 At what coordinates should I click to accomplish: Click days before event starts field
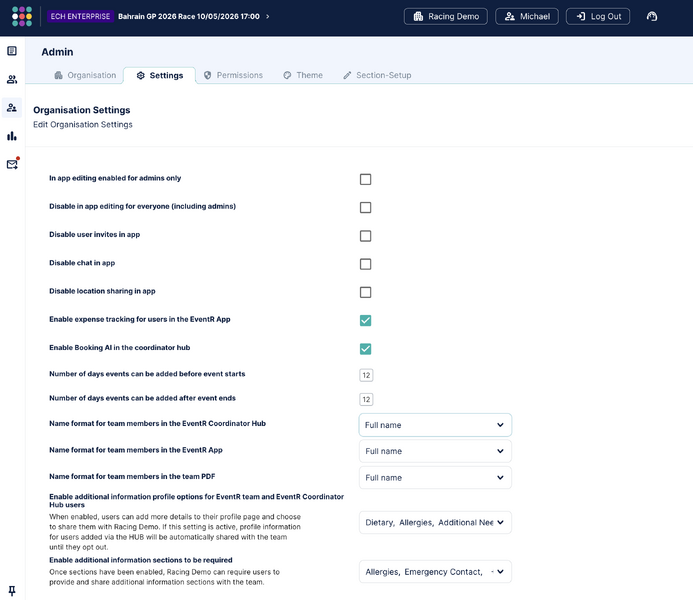366,375
